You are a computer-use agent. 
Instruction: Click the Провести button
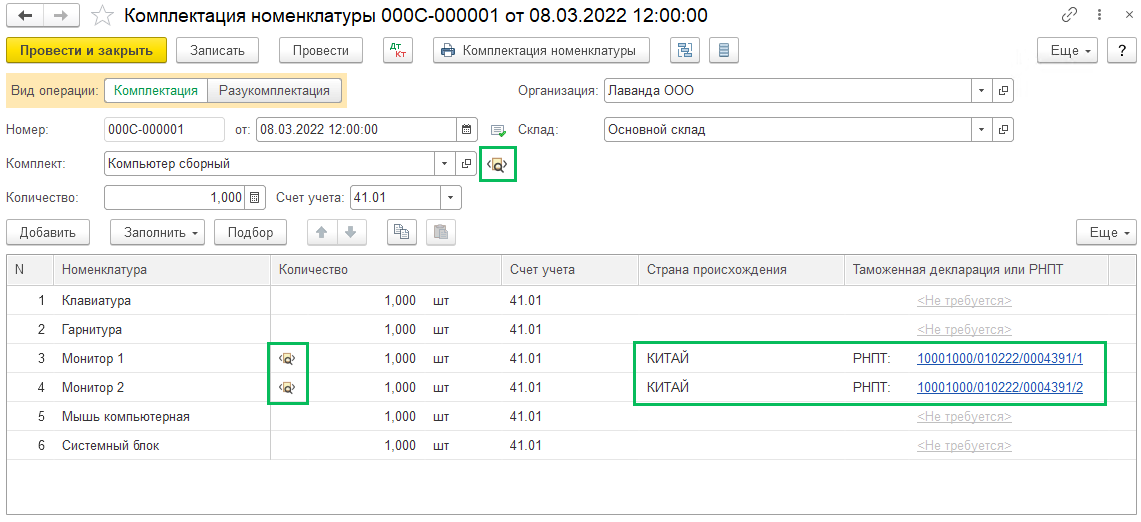[320, 50]
